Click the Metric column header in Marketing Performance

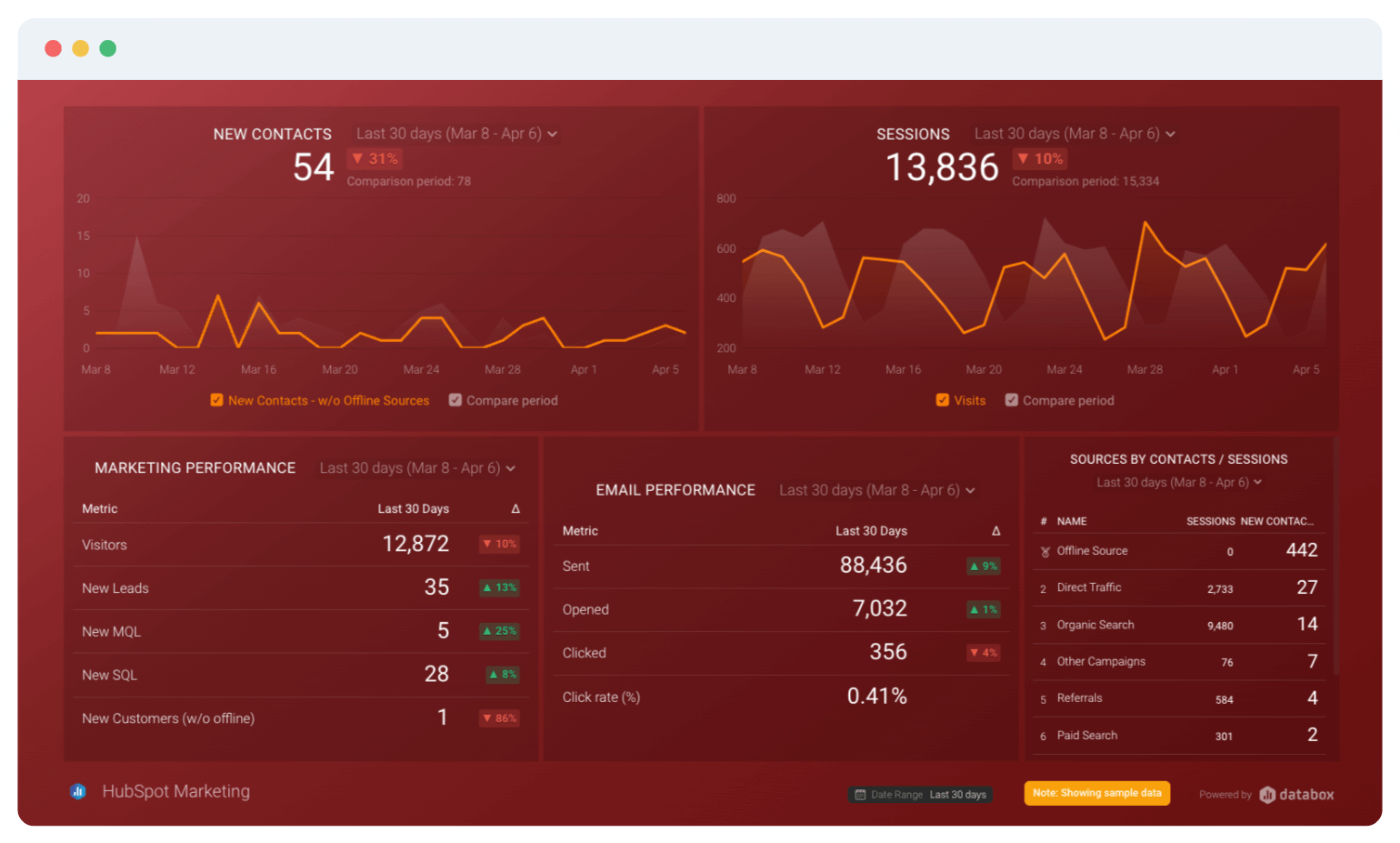click(99, 508)
